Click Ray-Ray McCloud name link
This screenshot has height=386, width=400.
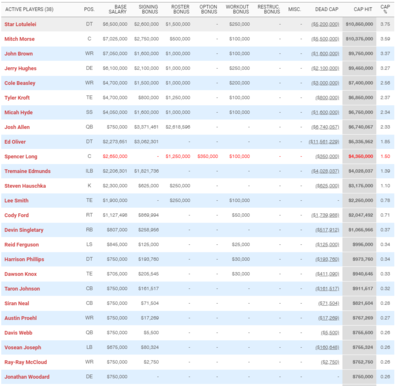pyautogui.click(x=26, y=362)
